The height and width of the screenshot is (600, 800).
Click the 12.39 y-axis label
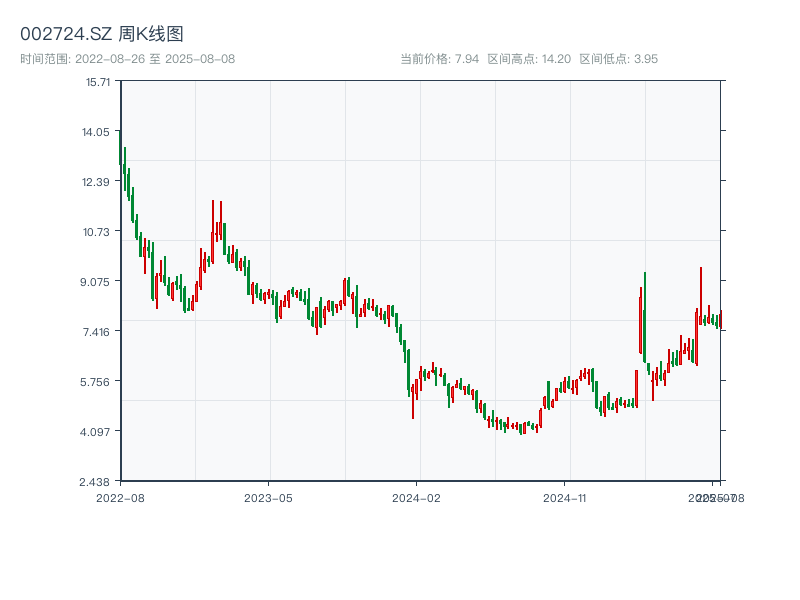click(x=98, y=181)
